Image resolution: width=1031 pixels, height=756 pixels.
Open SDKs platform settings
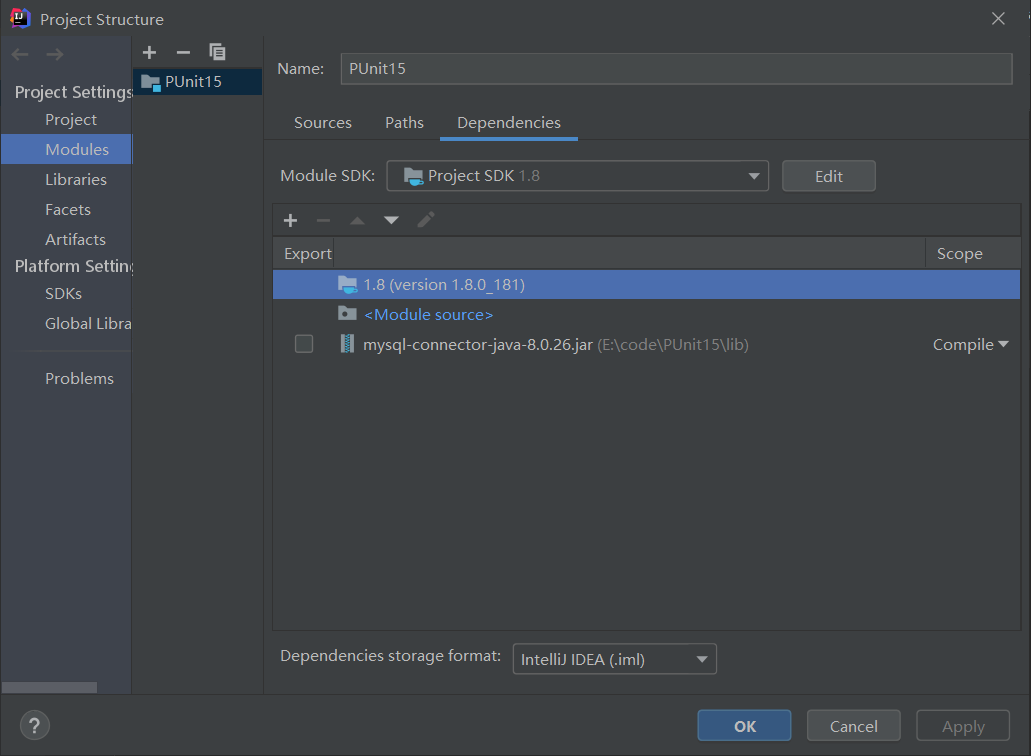tap(66, 294)
